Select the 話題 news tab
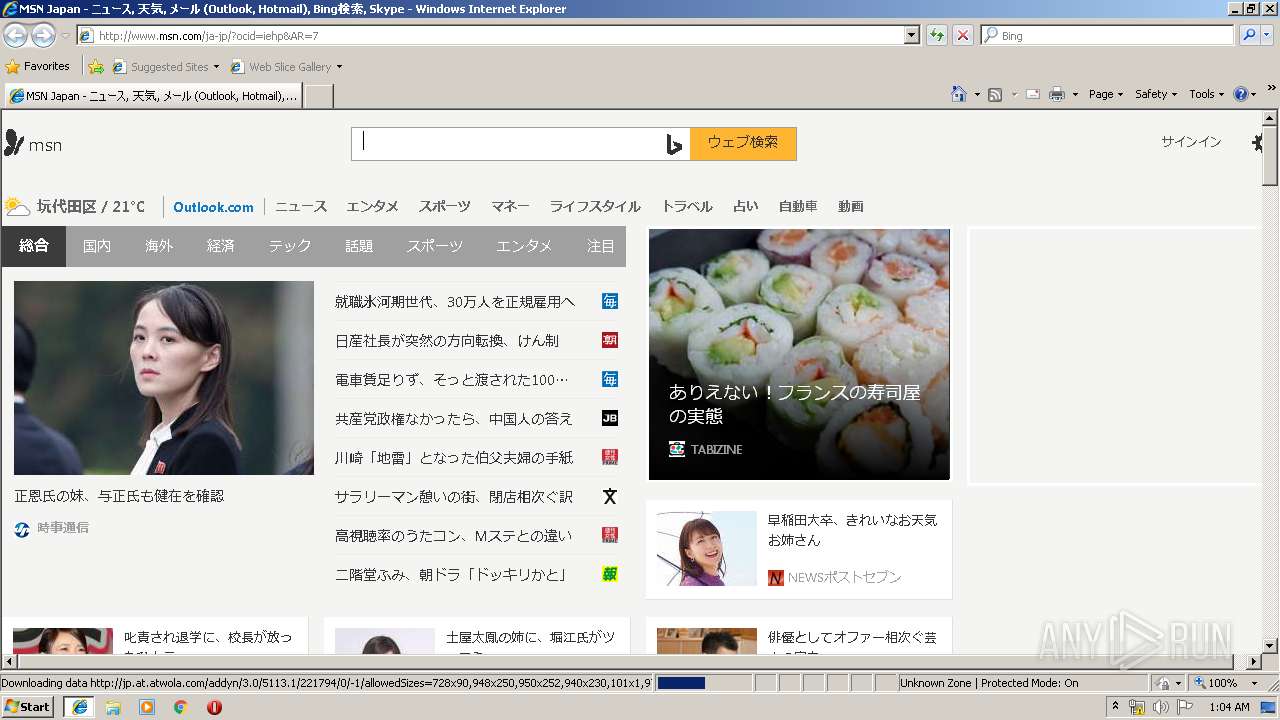This screenshot has height=720, width=1280. click(x=359, y=246)
